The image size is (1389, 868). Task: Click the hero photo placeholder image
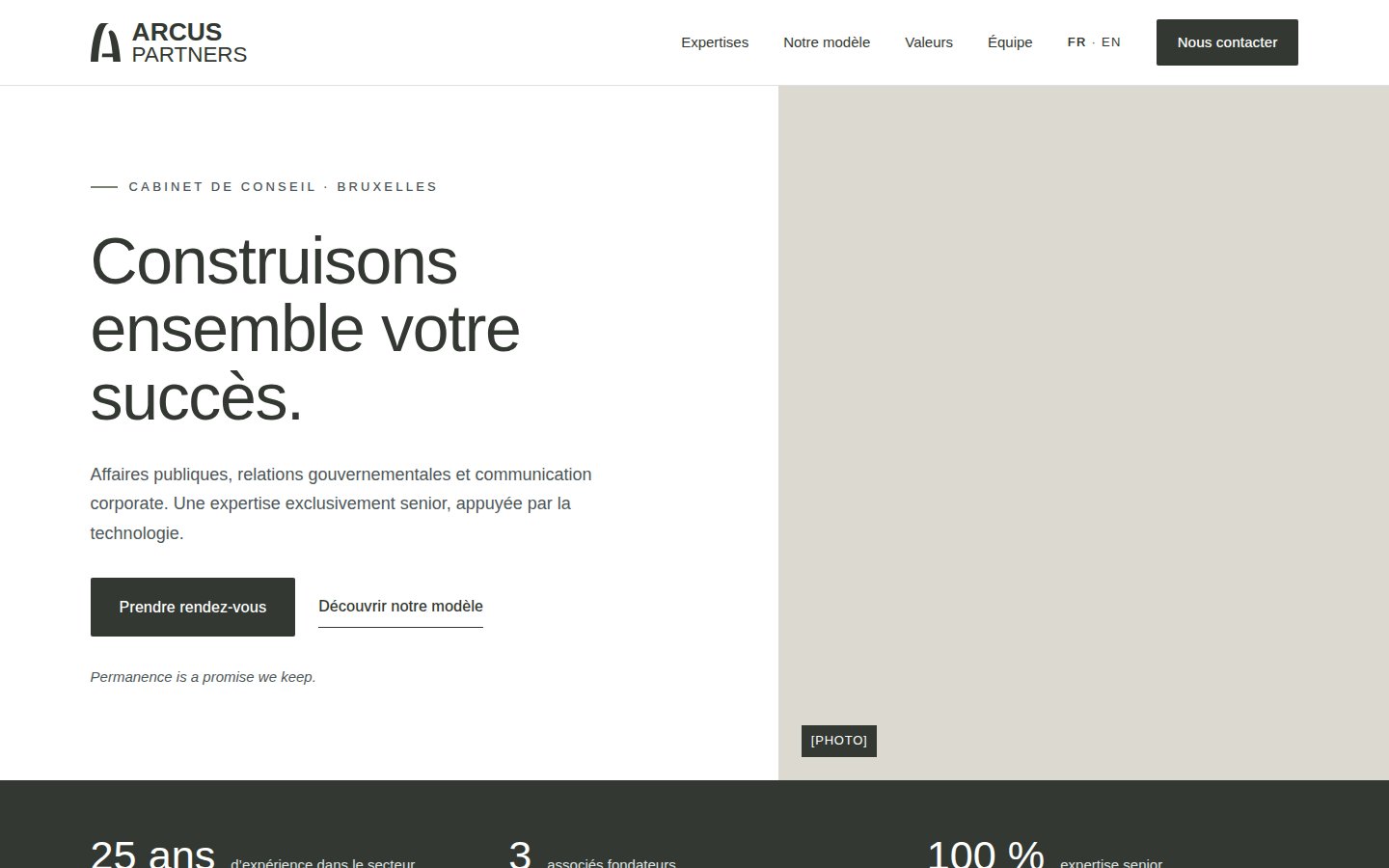click(1083, 433)
